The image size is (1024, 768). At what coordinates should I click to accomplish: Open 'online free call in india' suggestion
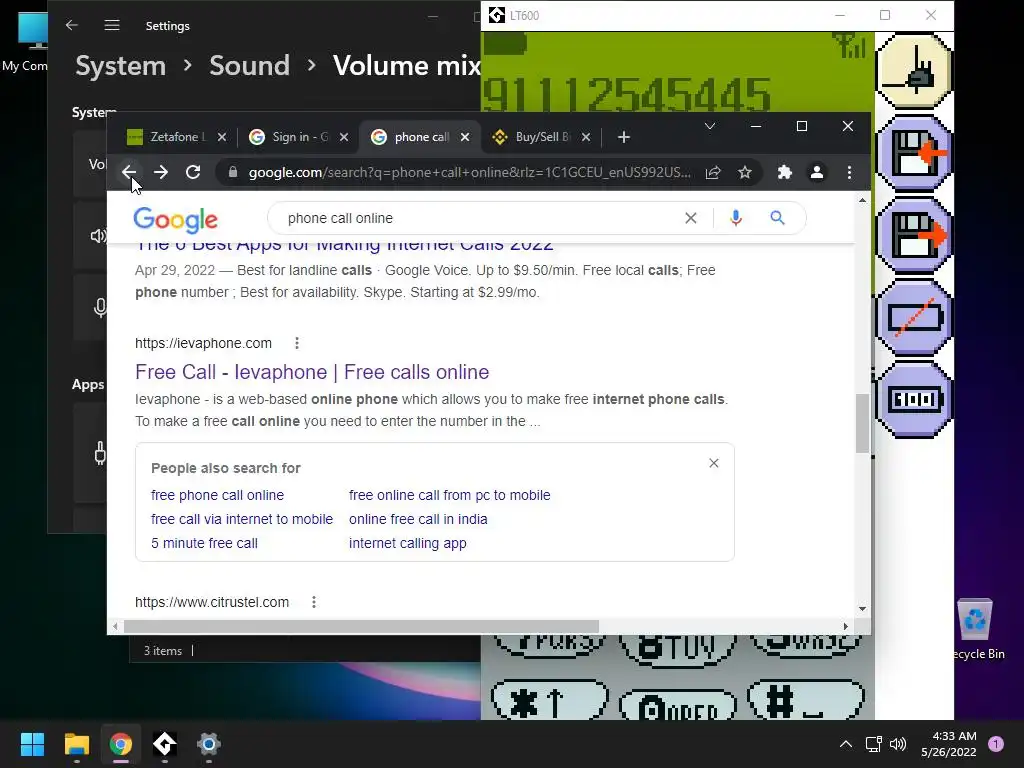tap(418, 519)
